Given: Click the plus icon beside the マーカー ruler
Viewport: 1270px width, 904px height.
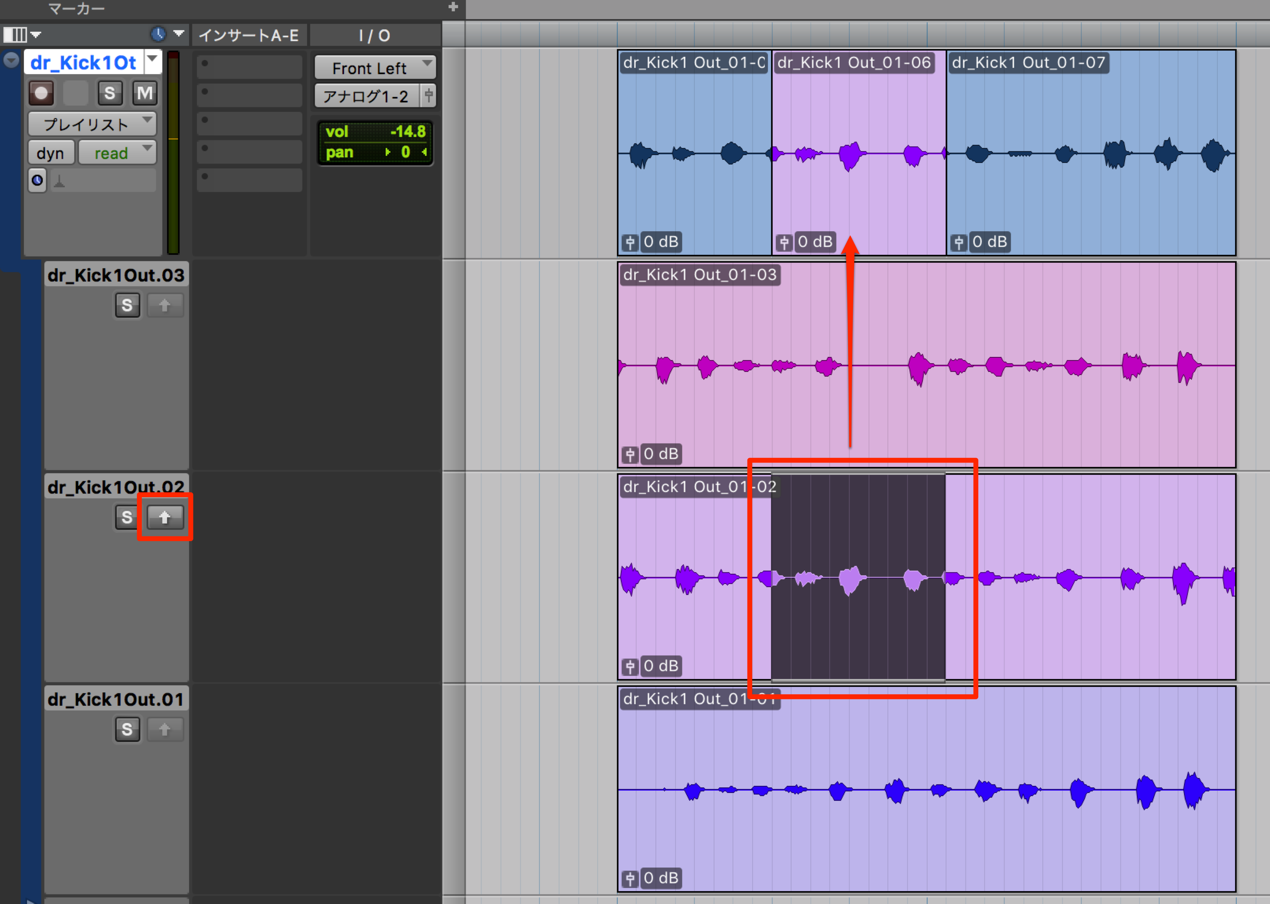Looking at the screenshot, I should pyautogui.click(x=453, y=8).
